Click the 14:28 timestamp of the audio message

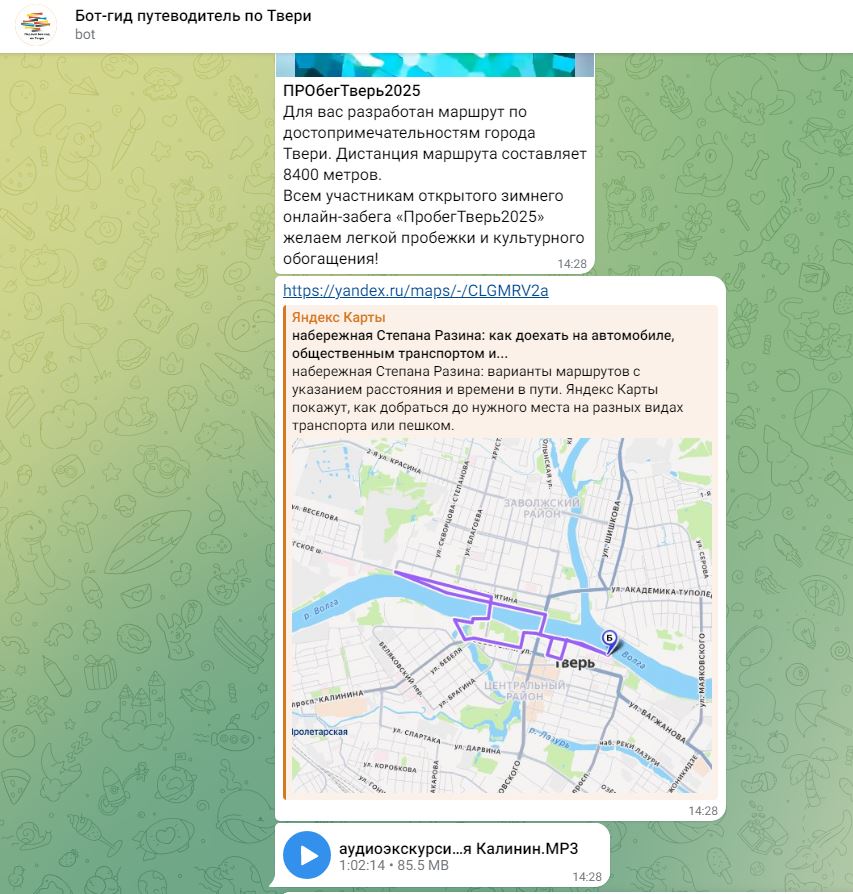pos(587,877)
